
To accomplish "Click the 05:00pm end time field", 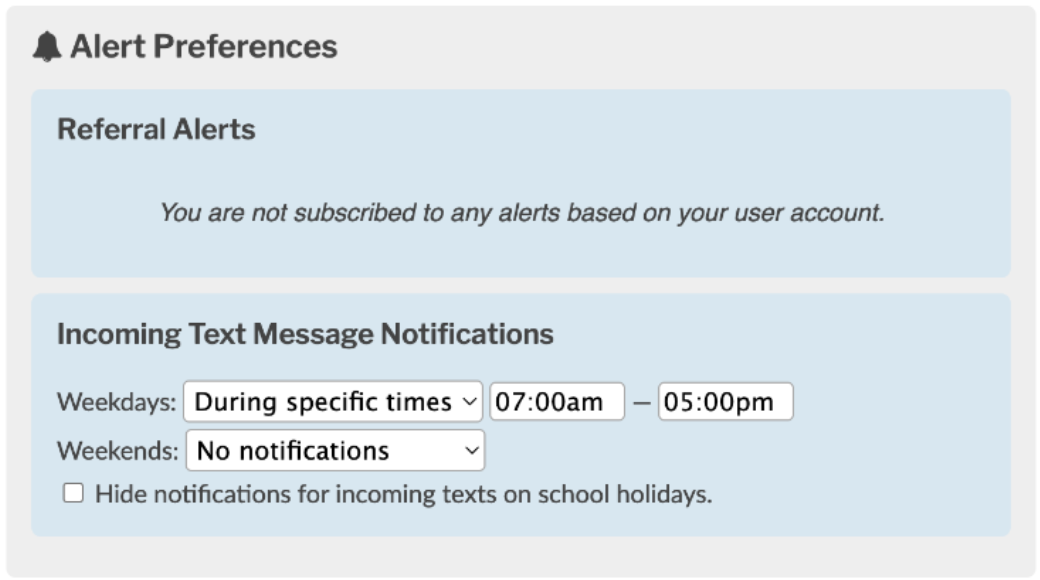I will (725, 402).
